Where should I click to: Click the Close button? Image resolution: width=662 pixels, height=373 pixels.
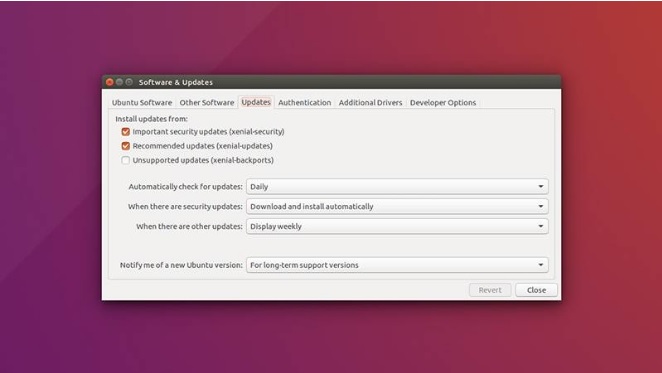(537, 290)
